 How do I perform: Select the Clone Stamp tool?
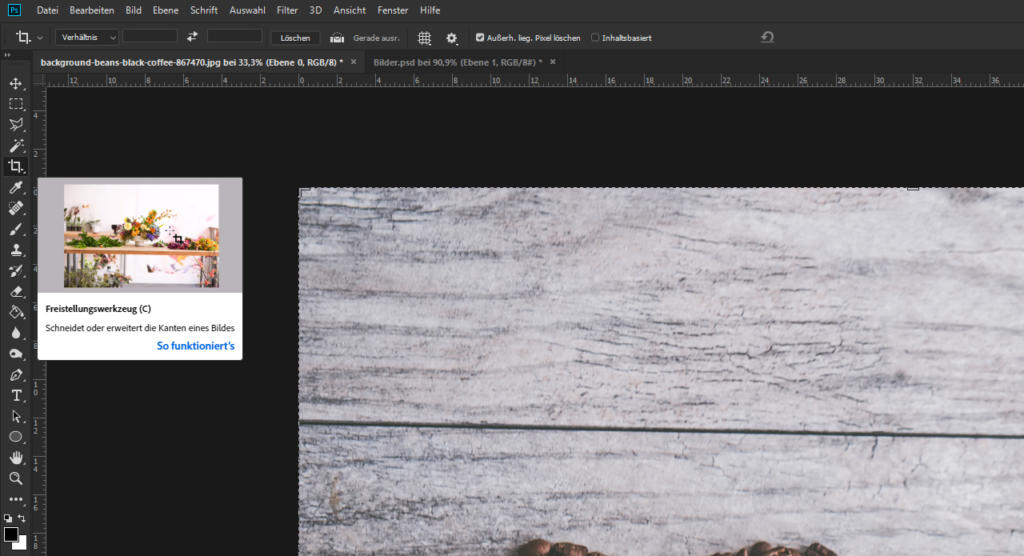click(x=16, y=250)
